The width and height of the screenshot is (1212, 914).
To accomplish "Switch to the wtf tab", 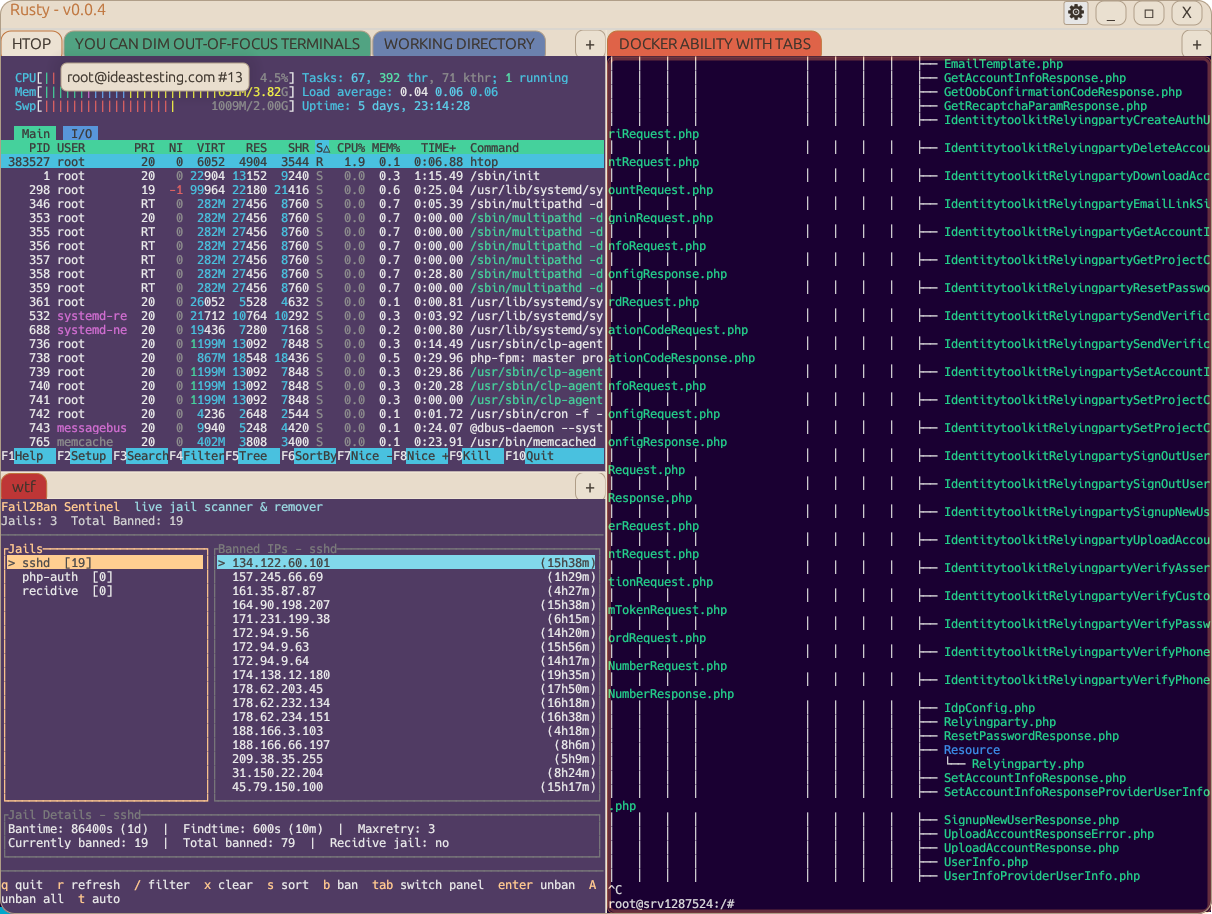I will click(24, 487).
